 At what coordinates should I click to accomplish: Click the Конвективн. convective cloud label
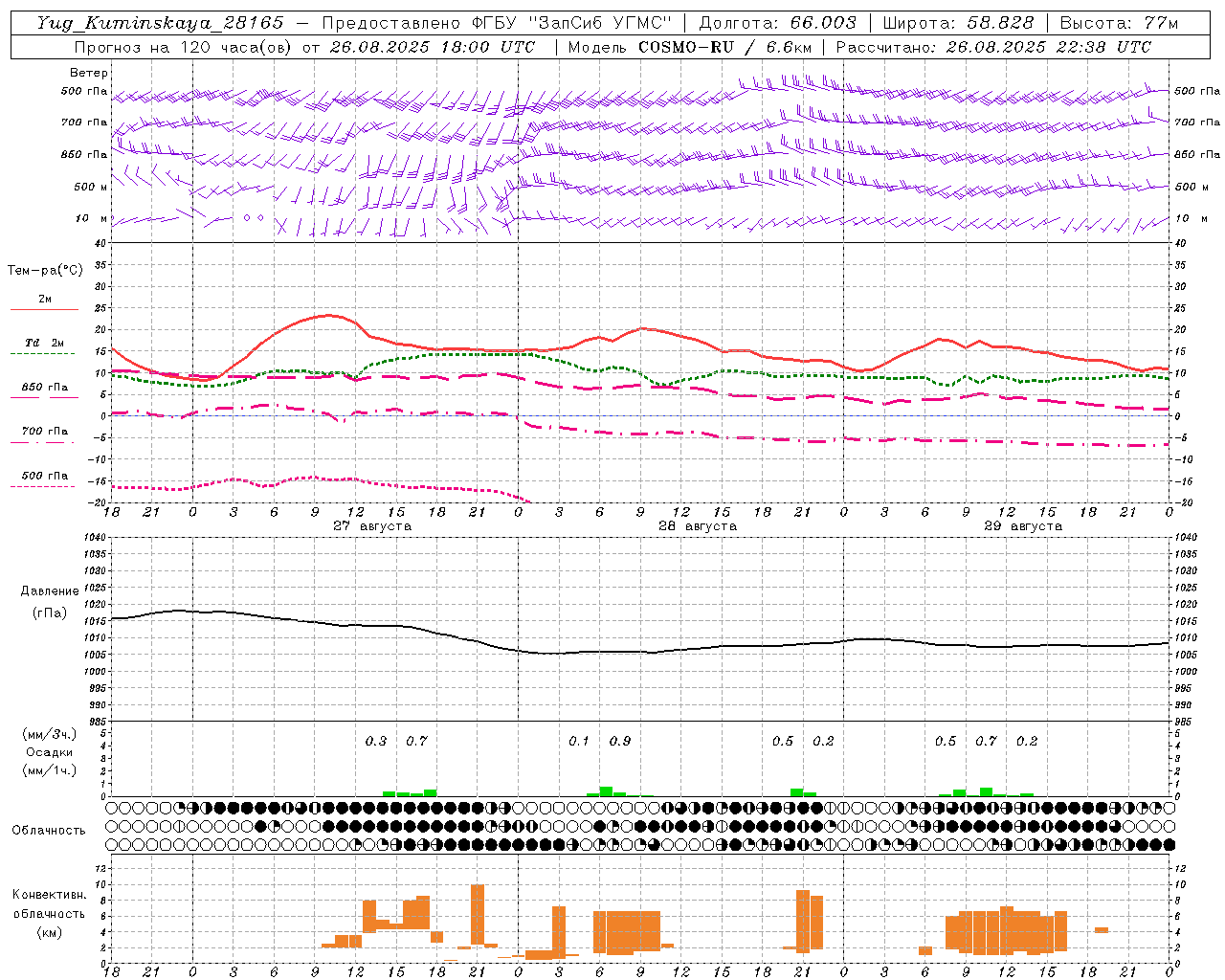coord(50,895)
